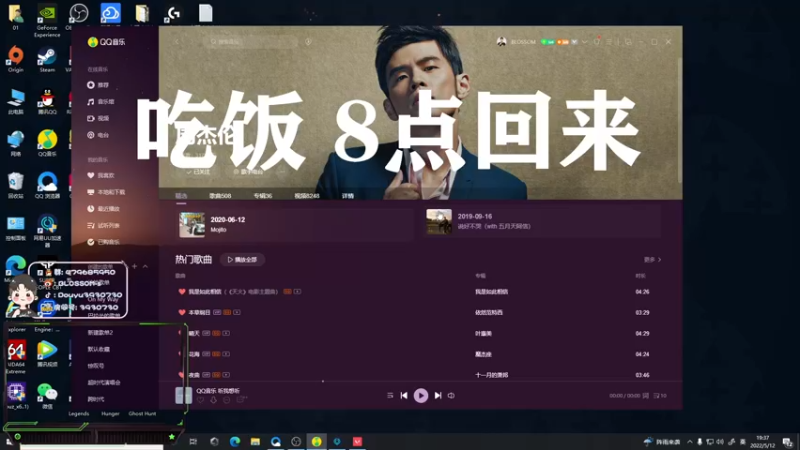The image size is (800, 450).
Task: Open 新建歌单2 playlist
Action: [100, 333]
